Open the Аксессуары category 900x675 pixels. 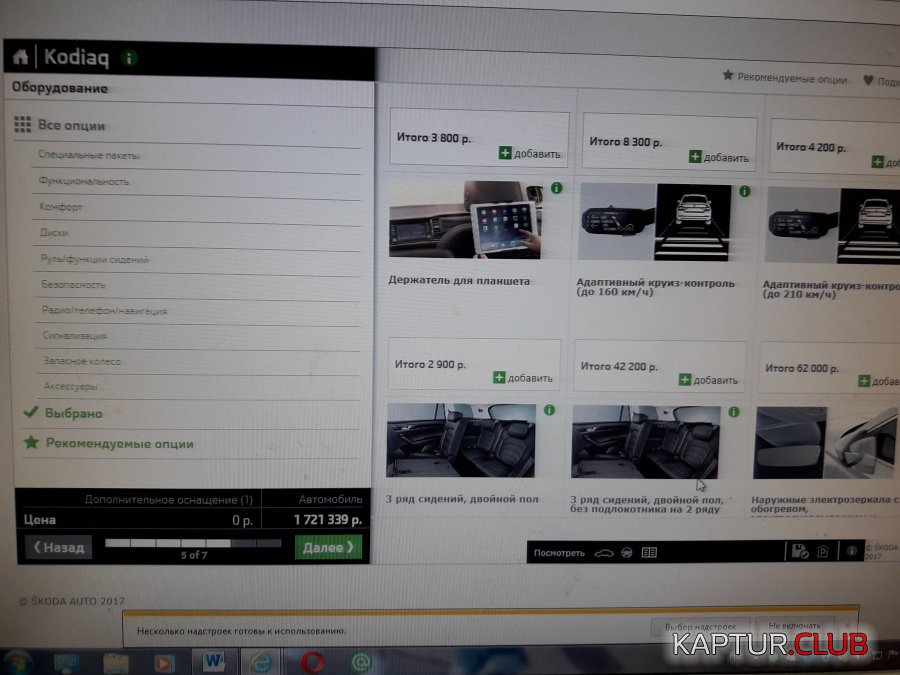[71, 386]
